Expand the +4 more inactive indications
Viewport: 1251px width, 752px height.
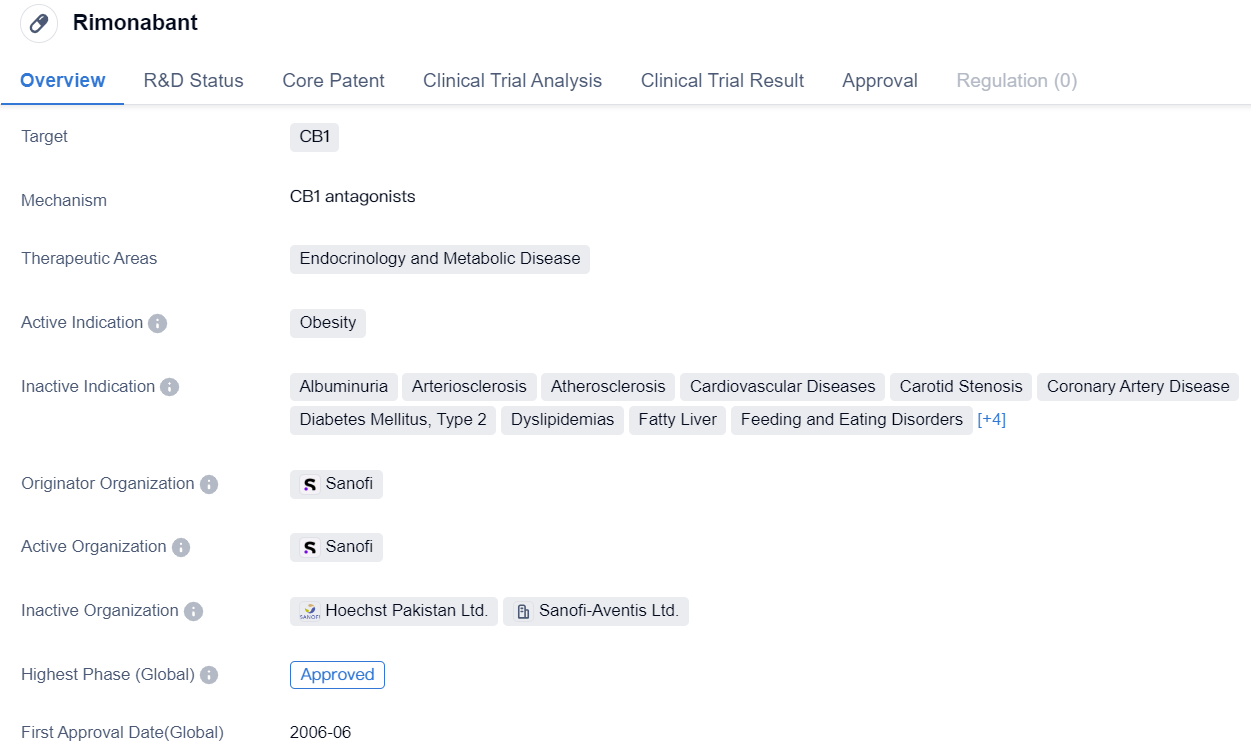[x=991, y=420]
